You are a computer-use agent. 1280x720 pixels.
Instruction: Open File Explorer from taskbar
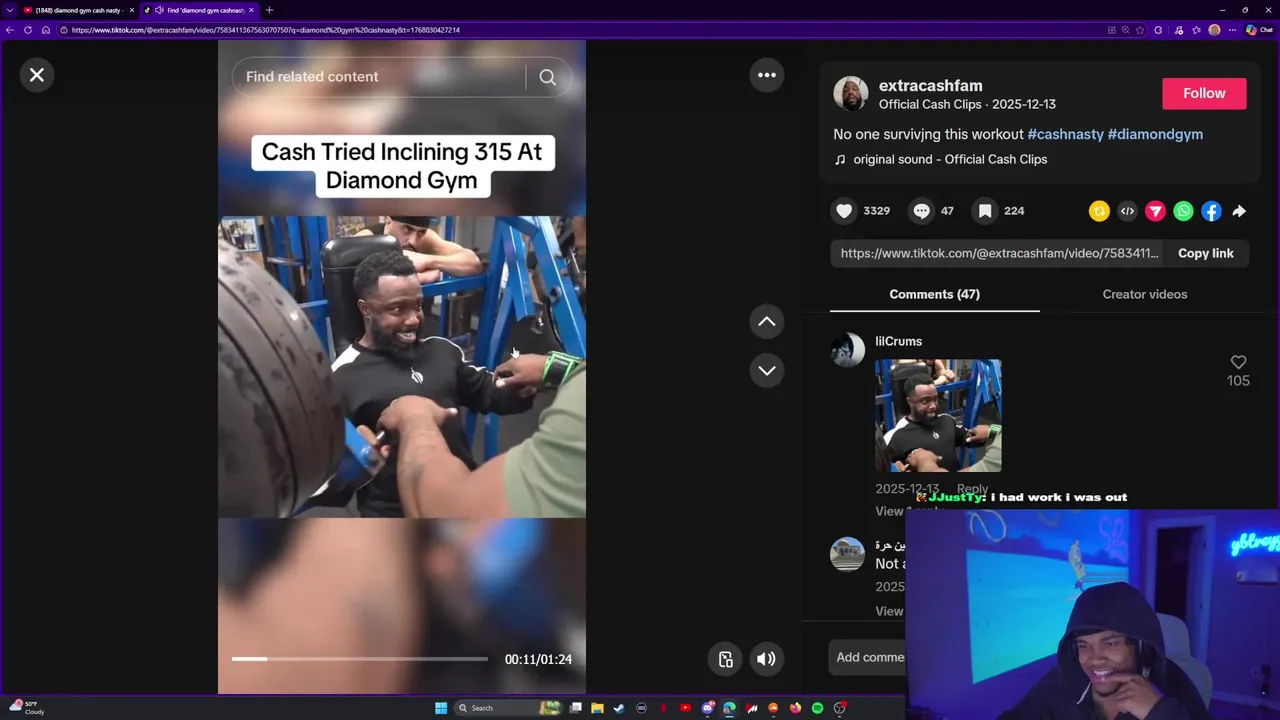pyautogui.click(x=597, y=708)
